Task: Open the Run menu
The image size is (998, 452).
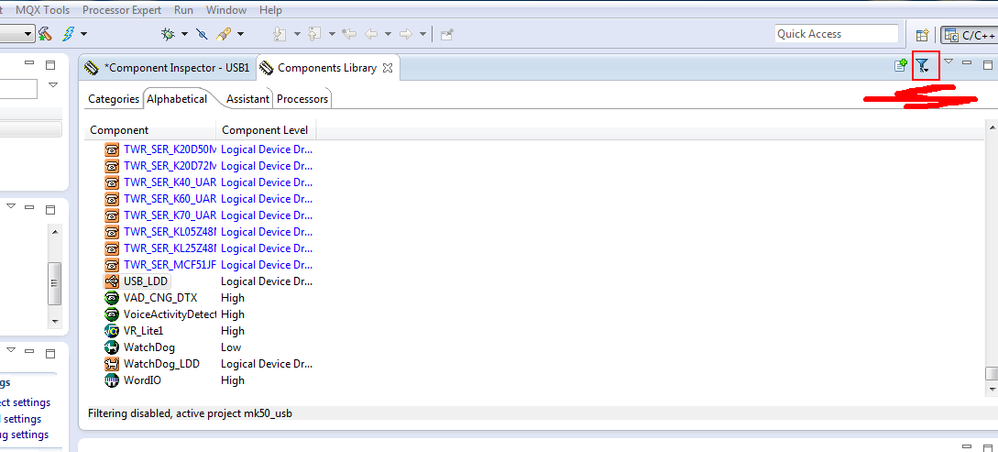Action: pos(183,10)
